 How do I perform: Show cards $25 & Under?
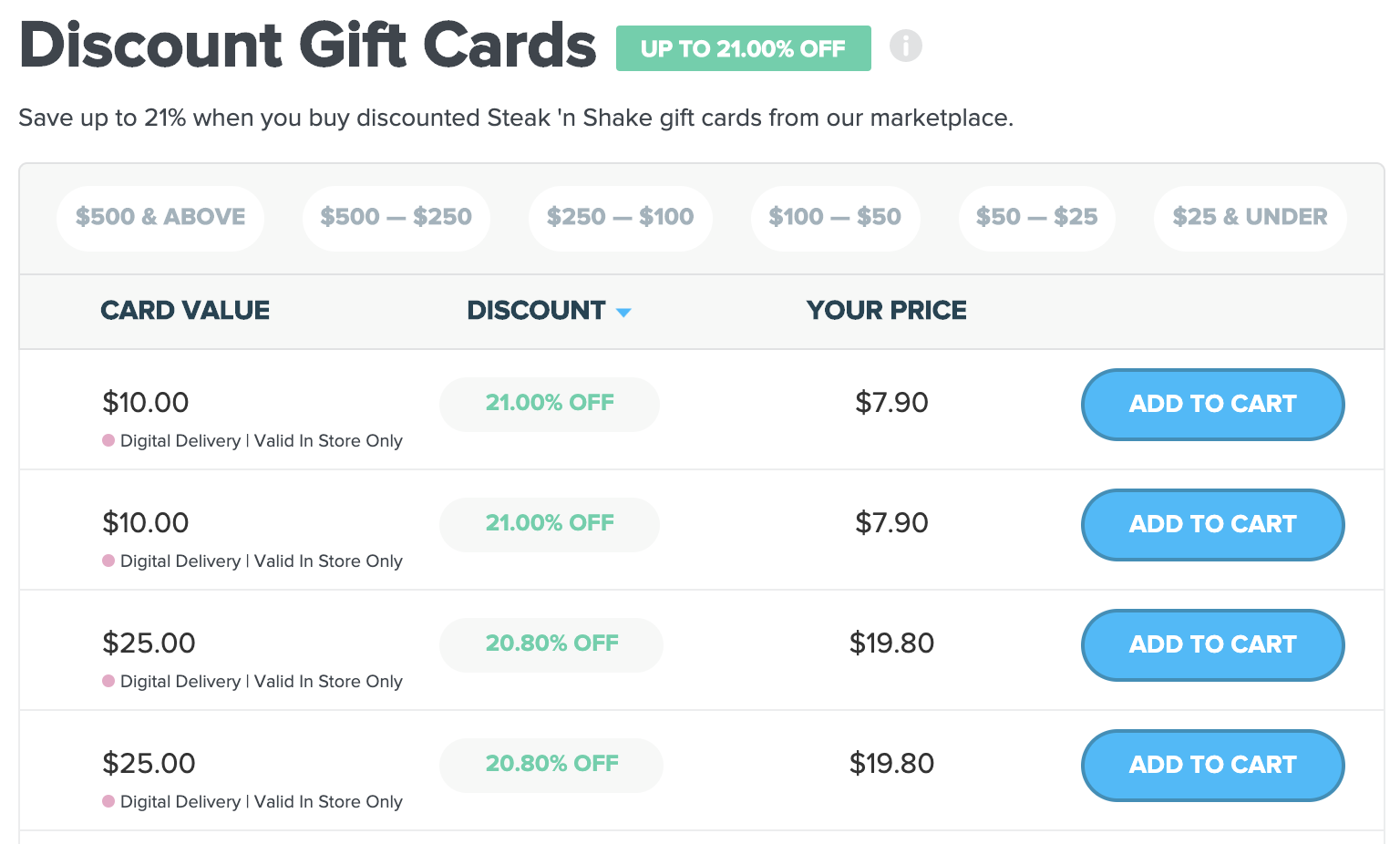pyautogui.click(x=1250, y=217)
